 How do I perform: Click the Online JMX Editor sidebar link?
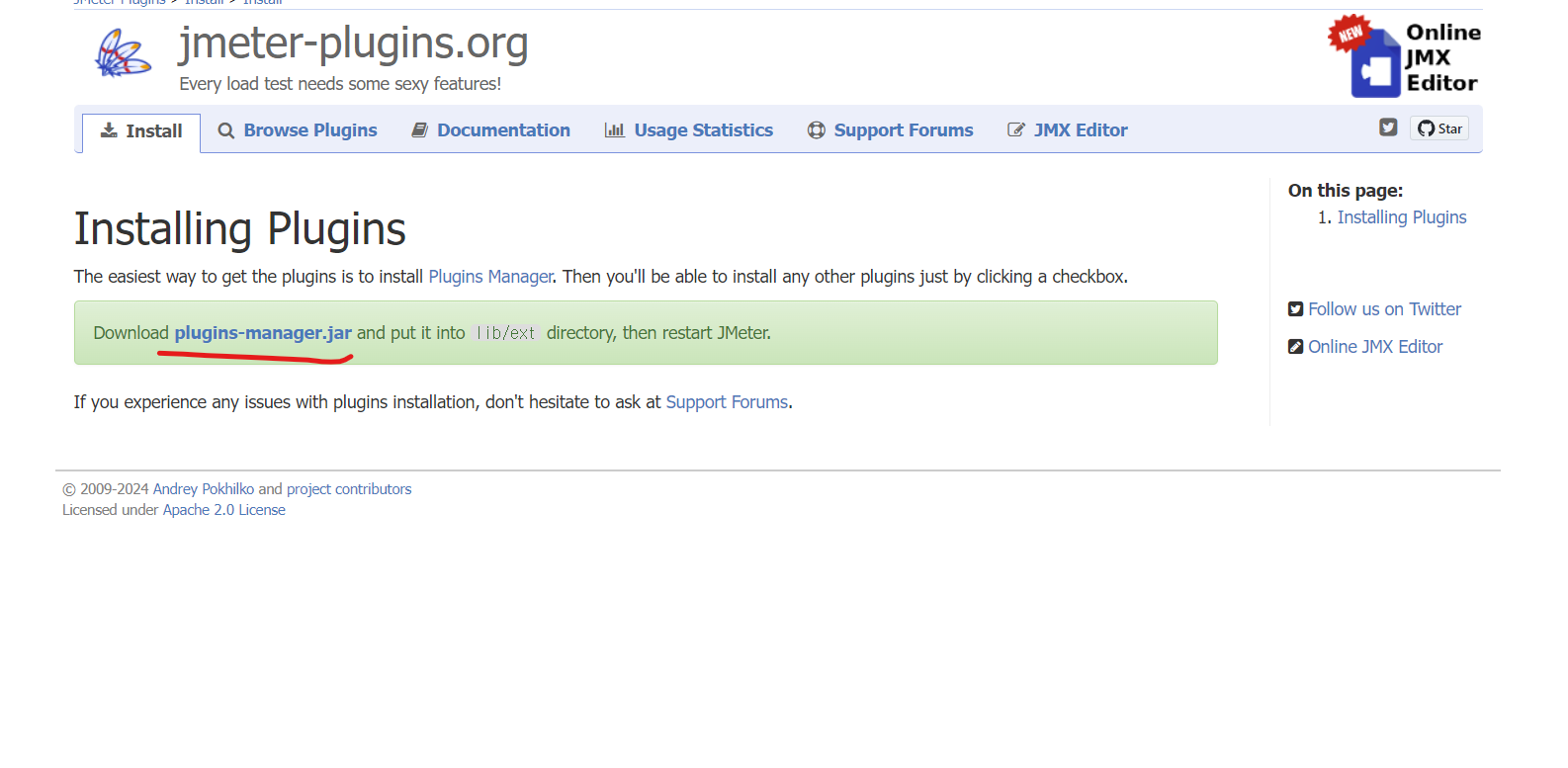[1375, 347]
